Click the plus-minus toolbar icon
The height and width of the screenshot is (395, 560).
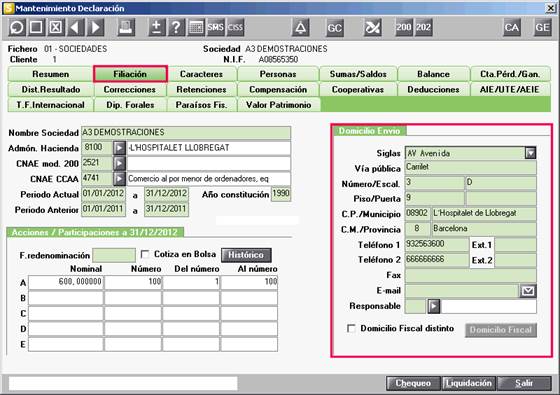pos(156,27)
